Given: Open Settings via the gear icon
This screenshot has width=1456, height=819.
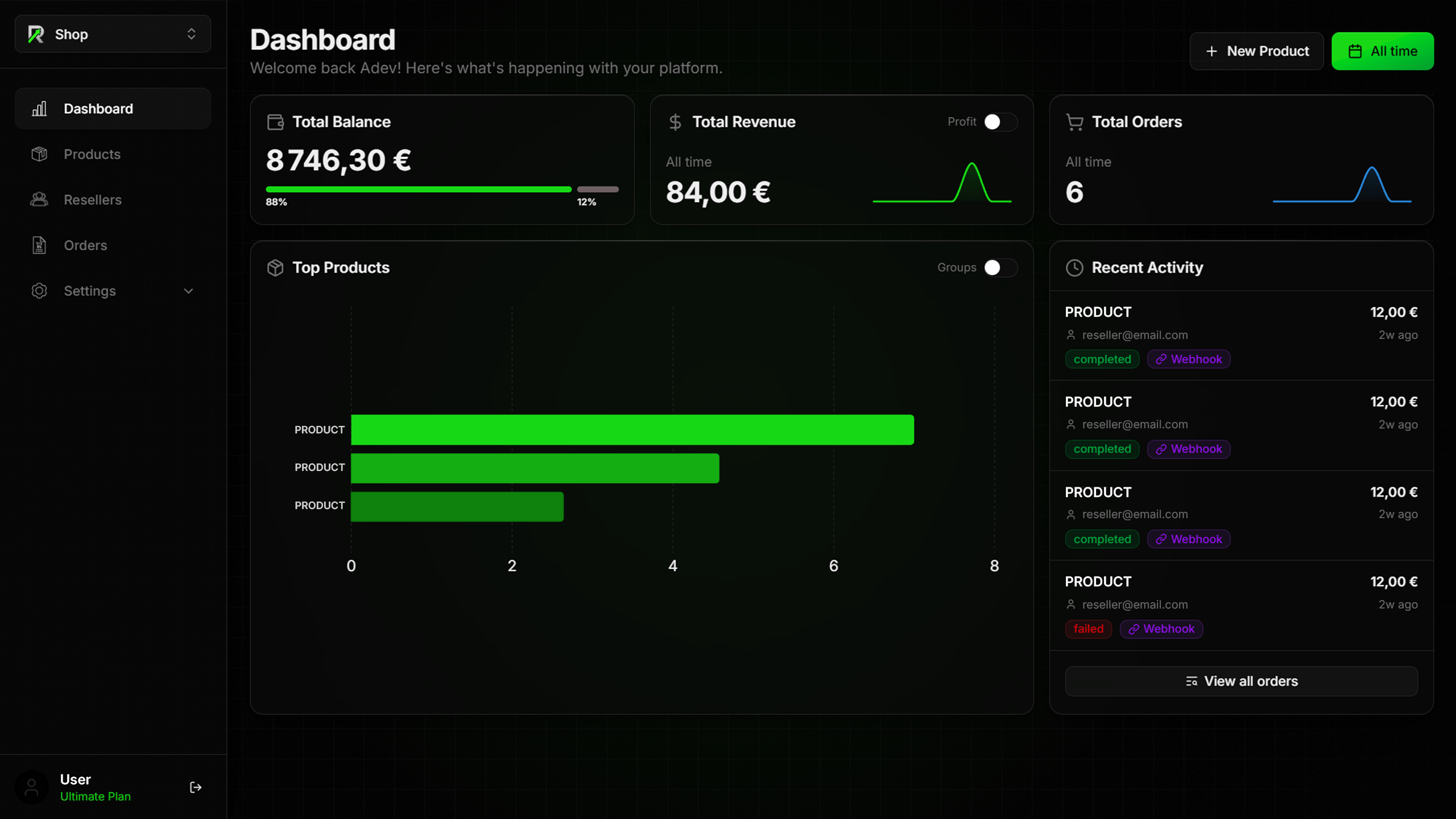Looking at the screenshot, I should [39, 291].
